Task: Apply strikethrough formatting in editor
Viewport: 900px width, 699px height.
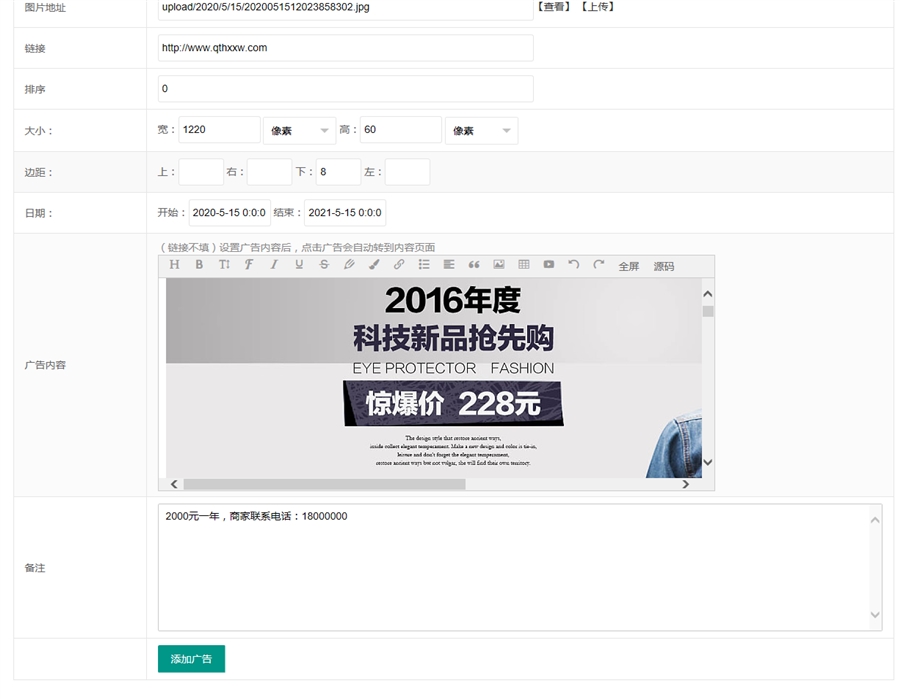Action: (x=324, y=265)
